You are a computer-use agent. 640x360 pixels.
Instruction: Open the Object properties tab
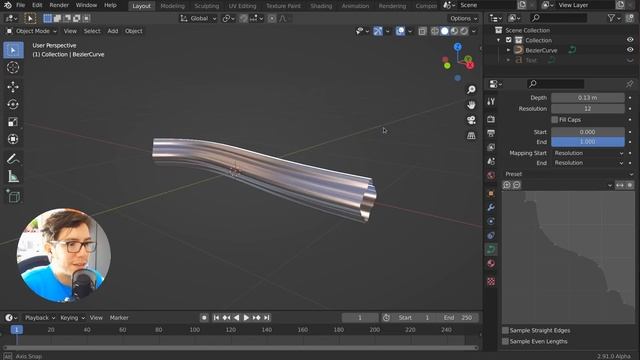pos(491,193)
